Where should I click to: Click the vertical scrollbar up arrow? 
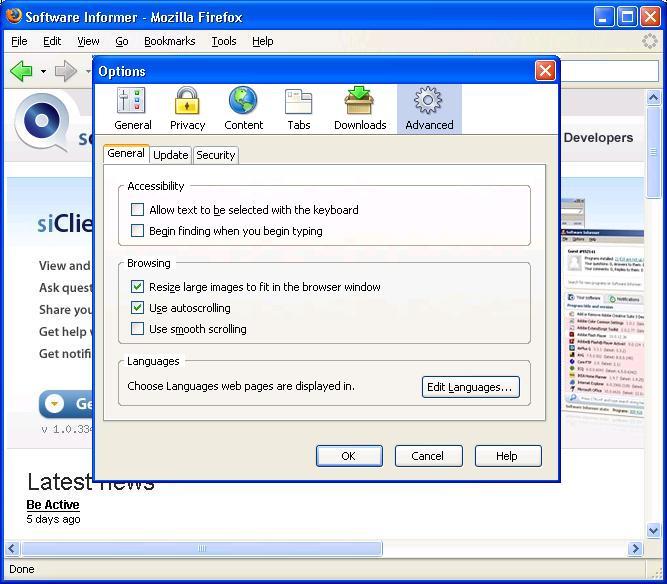tap(653, 98)
